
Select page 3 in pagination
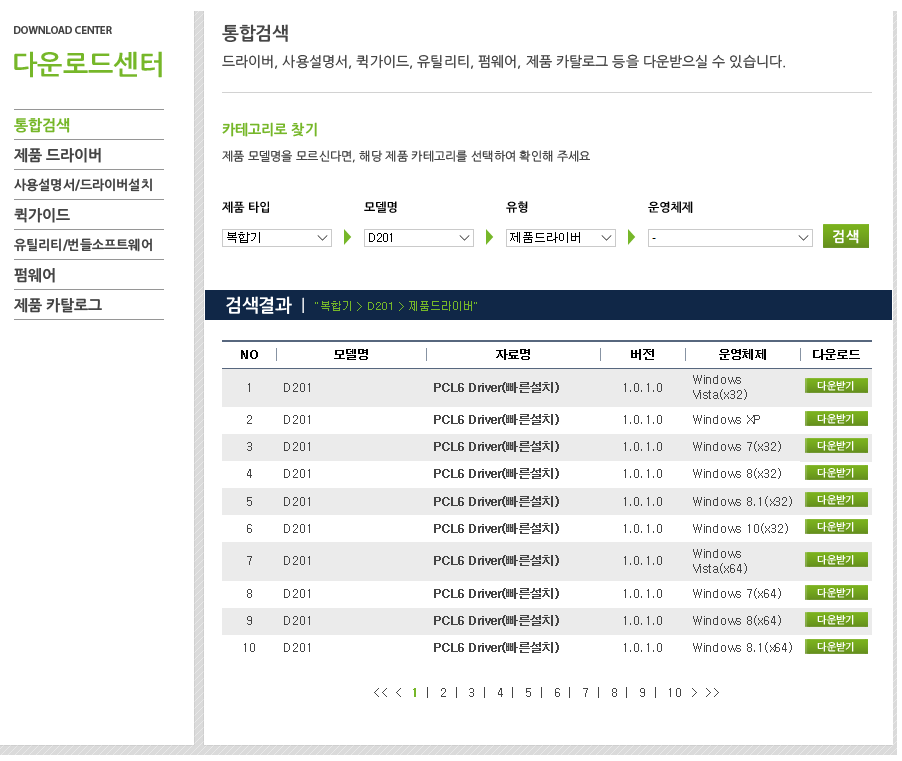point(471,693)
